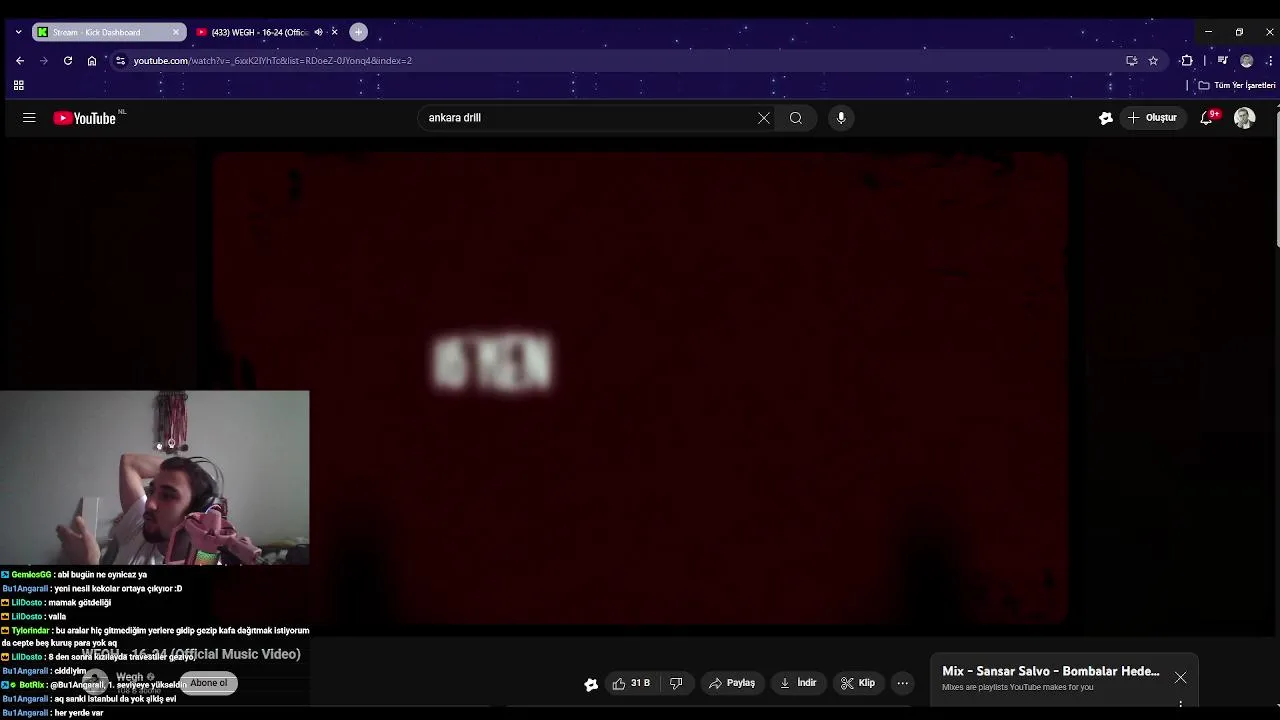Minimize the browser window

(1208, 32)
